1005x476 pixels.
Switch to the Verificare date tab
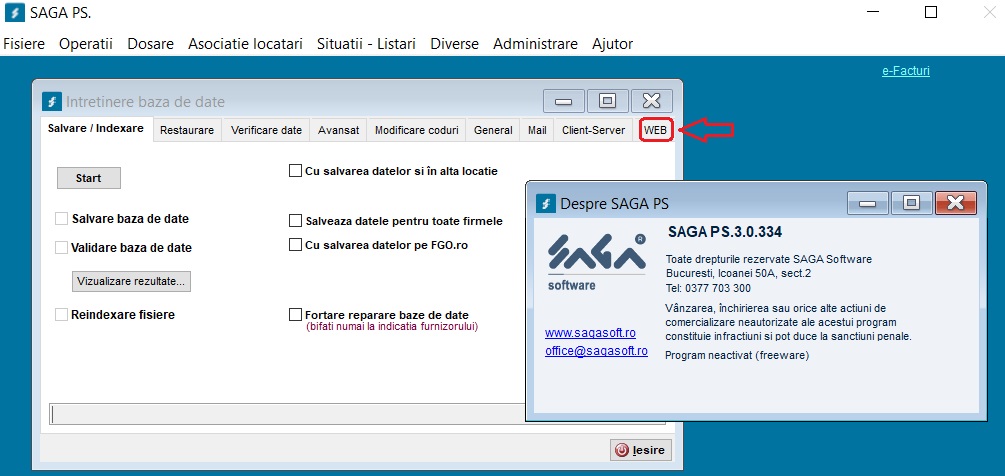coord(266,130)
